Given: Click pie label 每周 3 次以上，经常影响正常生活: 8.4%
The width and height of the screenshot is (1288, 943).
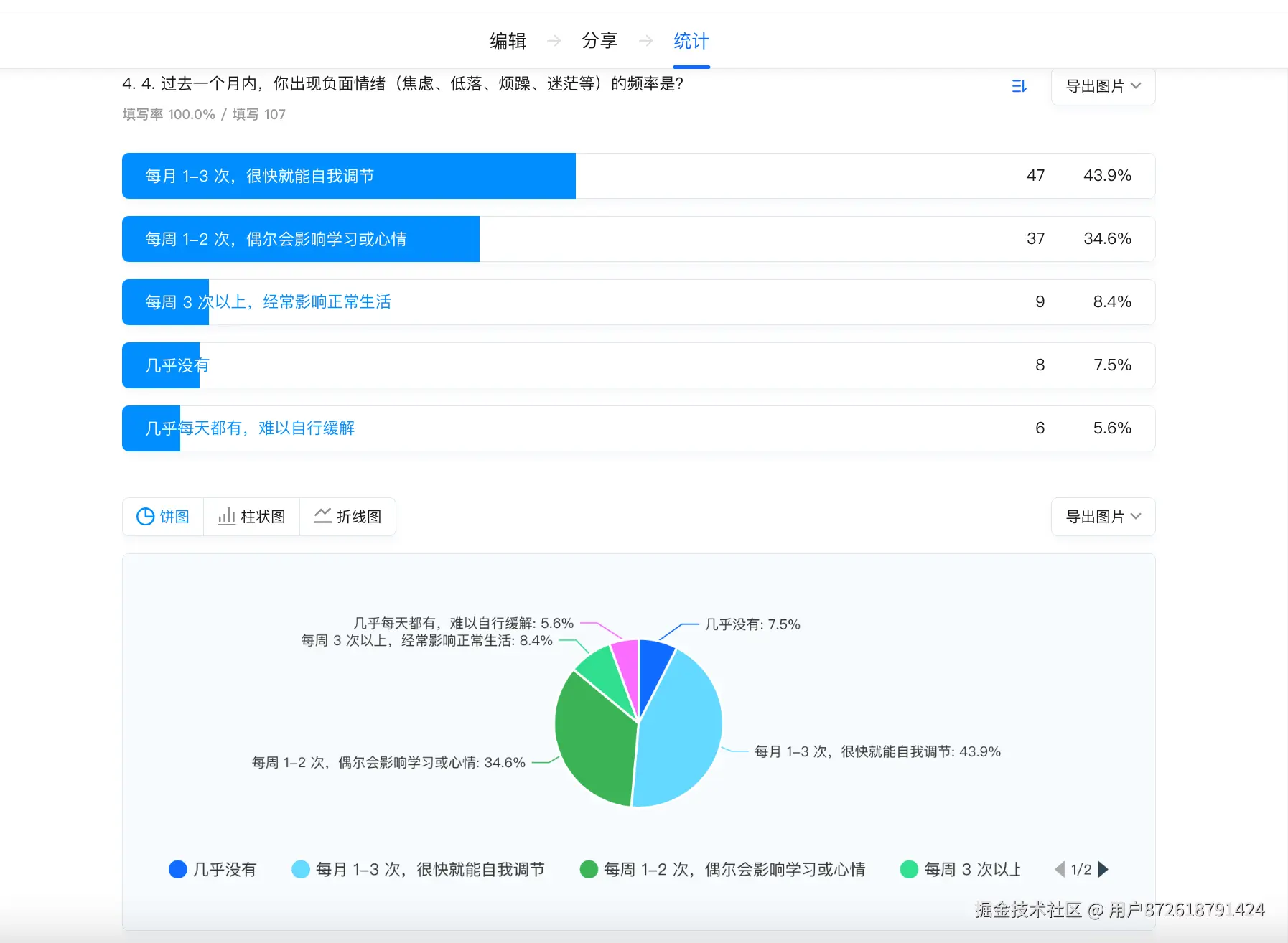Looking at the screenshot, I should pyautogui.click(x=426, y=640).
